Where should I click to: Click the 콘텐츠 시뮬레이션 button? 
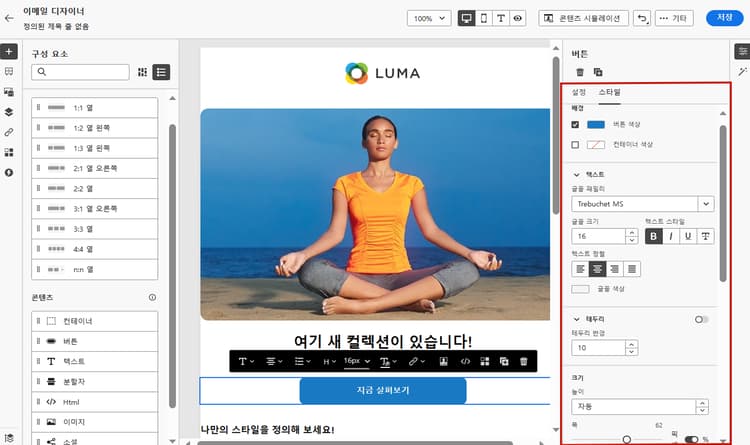click(x=584, y=18)
